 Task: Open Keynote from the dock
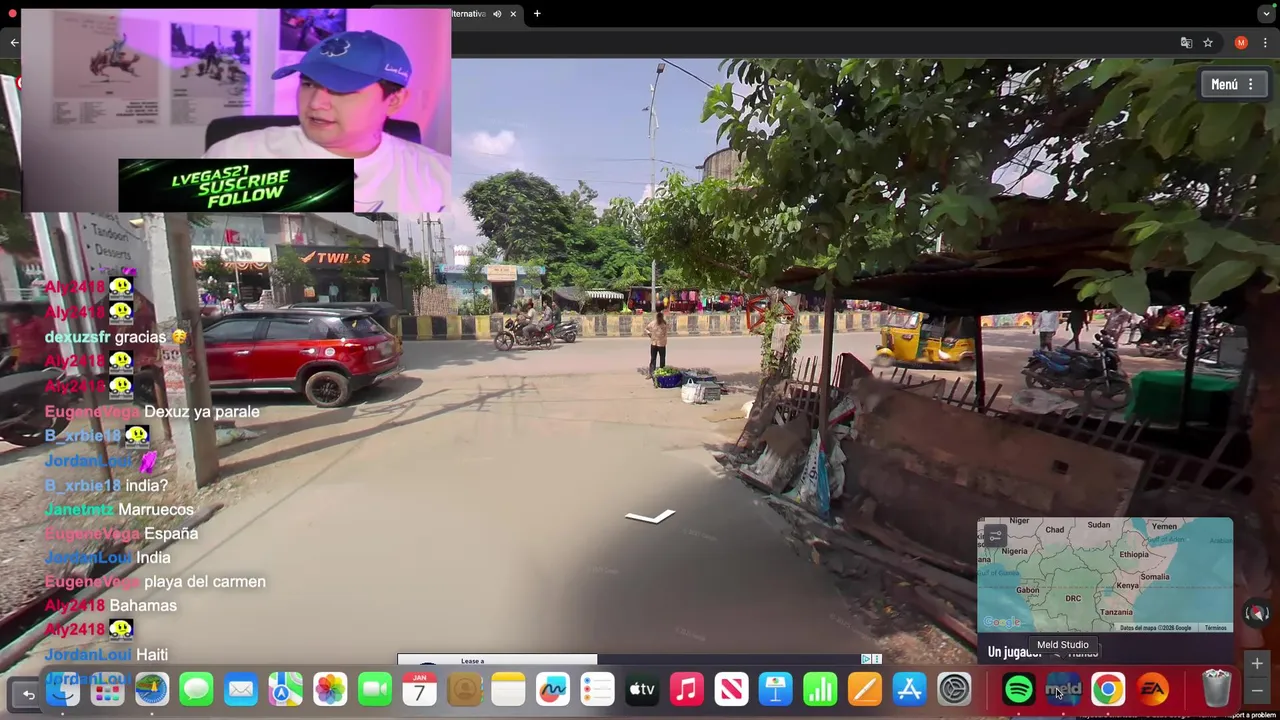[776, 690]
